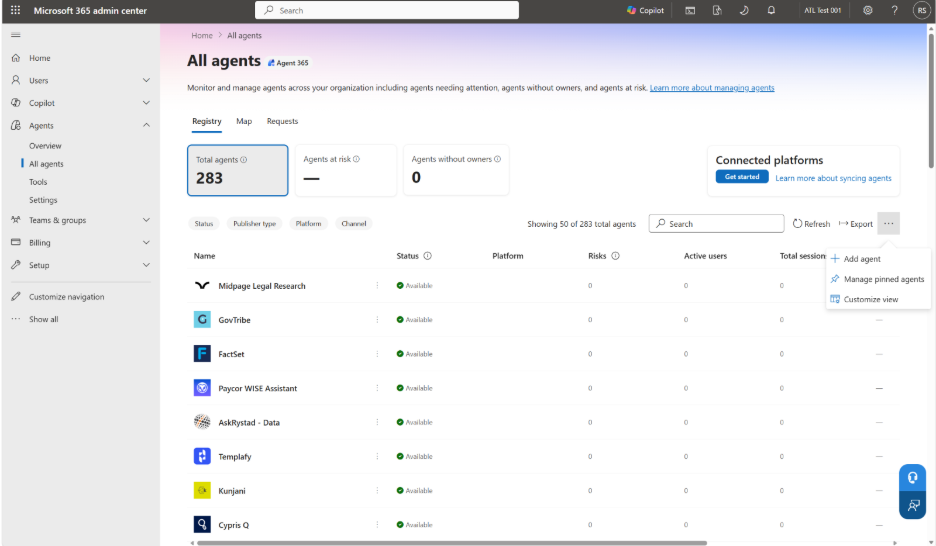Click Export button
The image size is (936, 546).
(x=855, y=224)
